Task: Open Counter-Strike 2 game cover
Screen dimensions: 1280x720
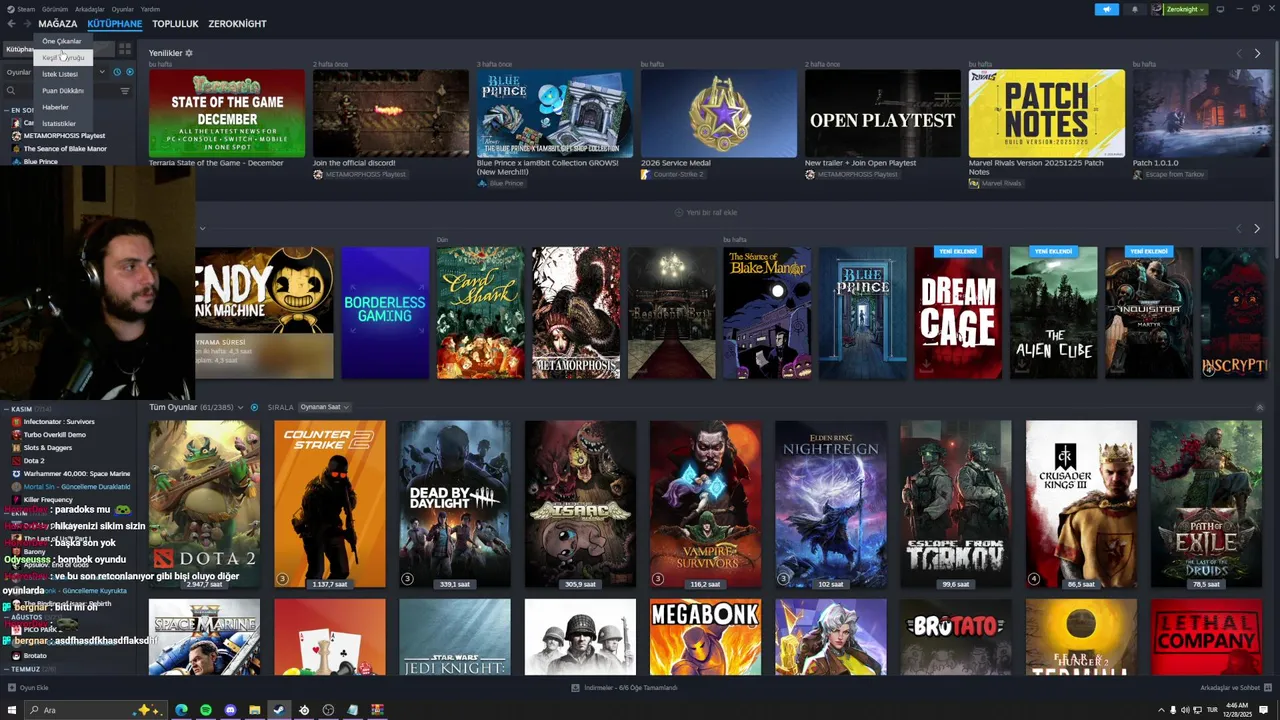Action: (x=329, y=504)
